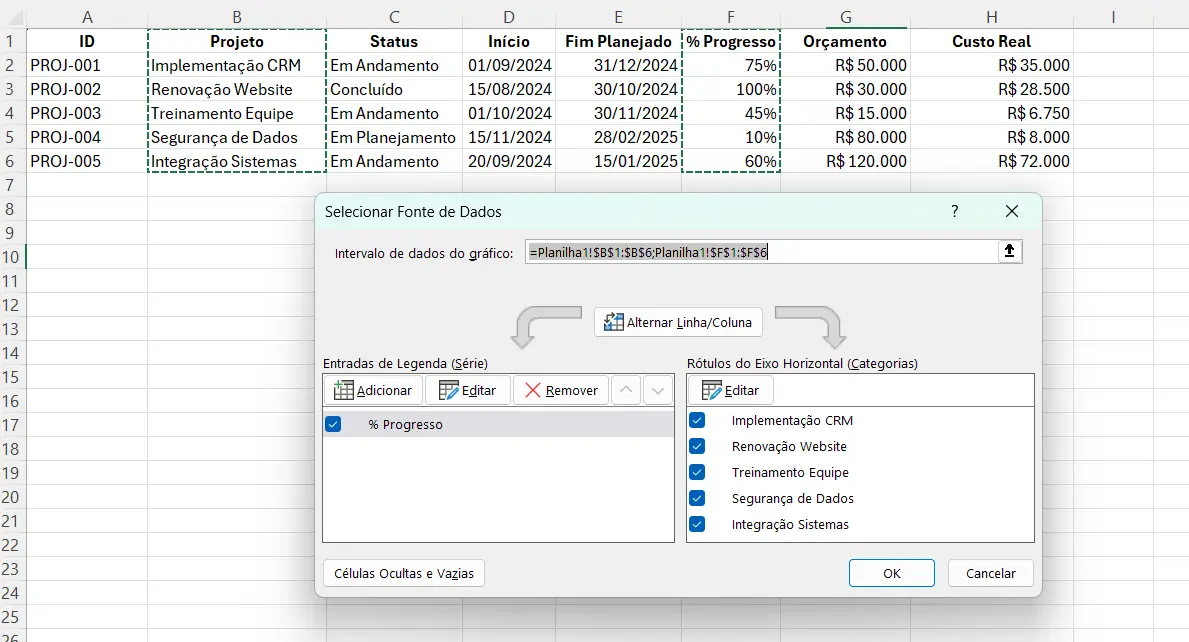Open dialog help question mark
This screenshot has width=1189, height=642.
pos(955,211)
